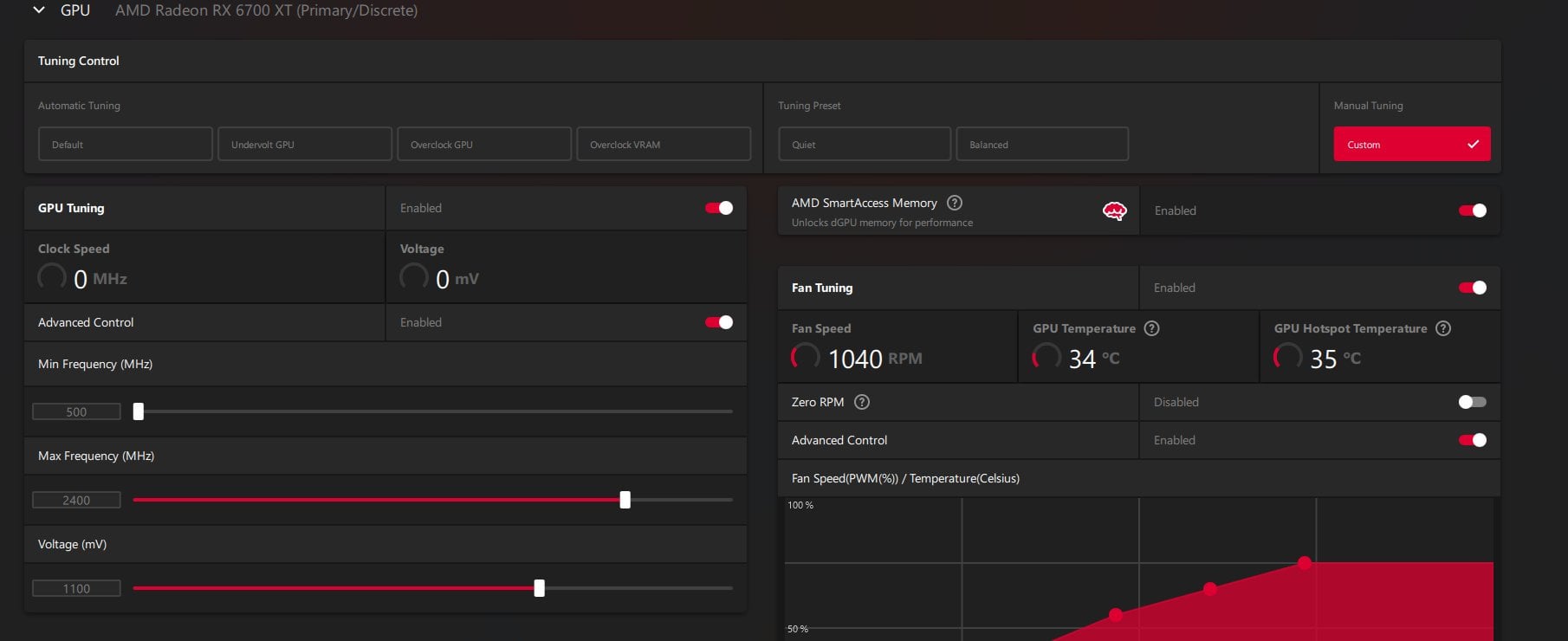1568x641 pixels.
Task: Click the lowest visible fan curve point
Action: [1116, 615]
